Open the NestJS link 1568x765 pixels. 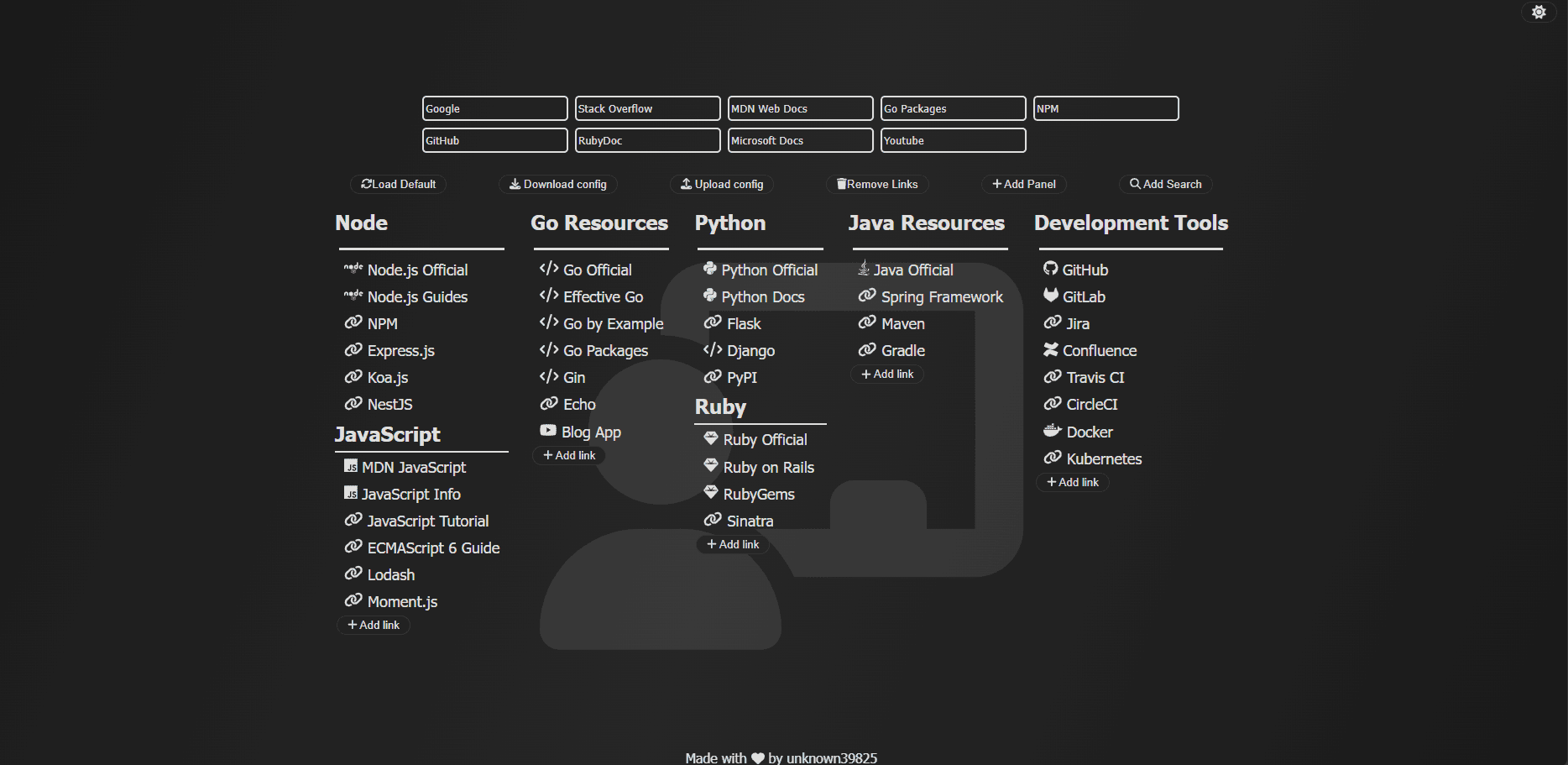[390, 405]
